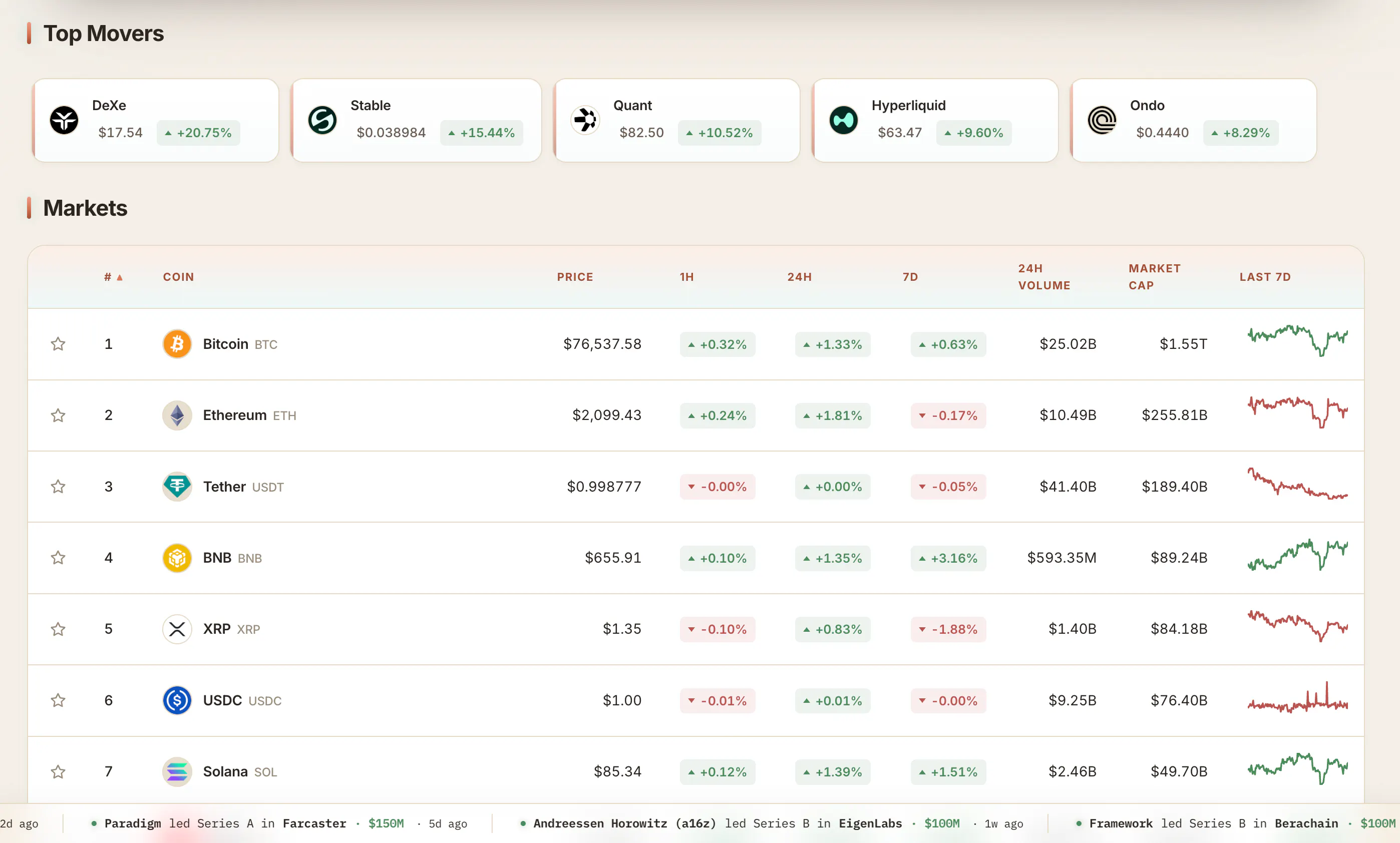Click the BNB logo icon

point(177,558)
